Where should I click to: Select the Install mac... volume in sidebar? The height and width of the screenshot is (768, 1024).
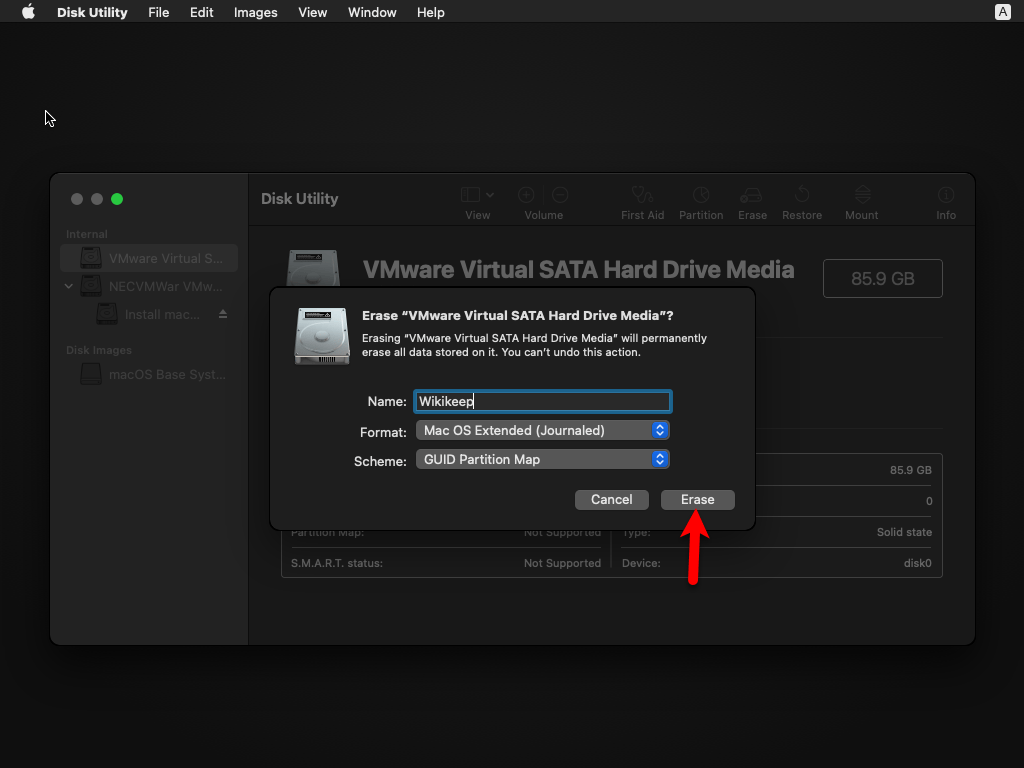pos(149,314)
